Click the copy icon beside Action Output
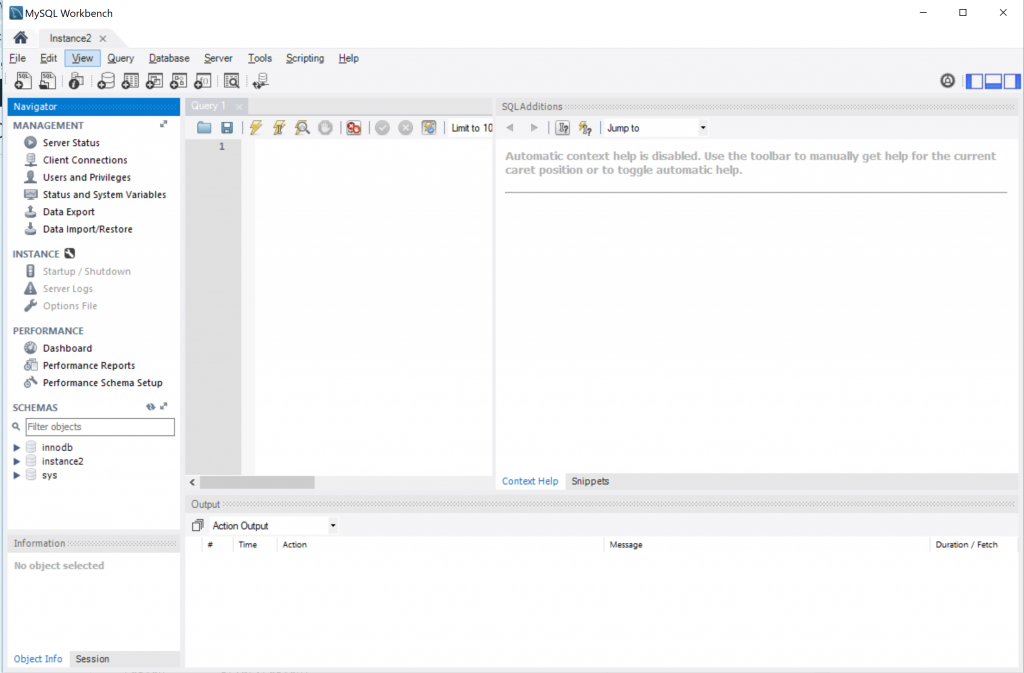Viewport: 1024px width, 673px height. (x=198, y=525)
